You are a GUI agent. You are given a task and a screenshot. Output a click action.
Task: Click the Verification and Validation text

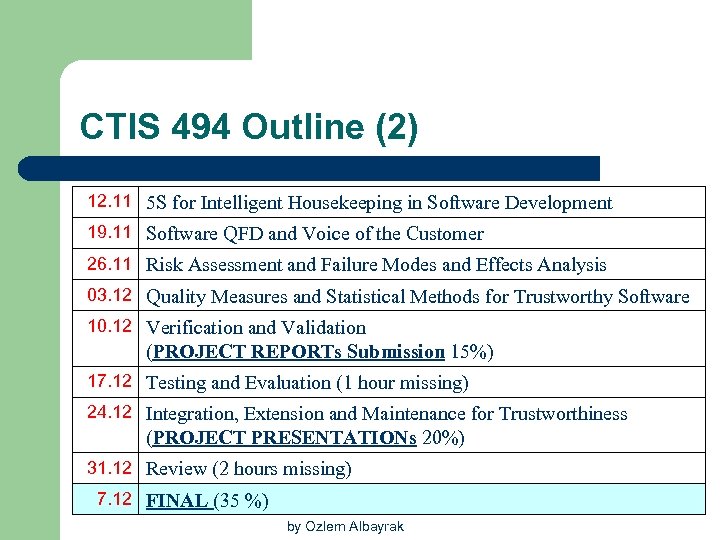click(x=256, y=328)
